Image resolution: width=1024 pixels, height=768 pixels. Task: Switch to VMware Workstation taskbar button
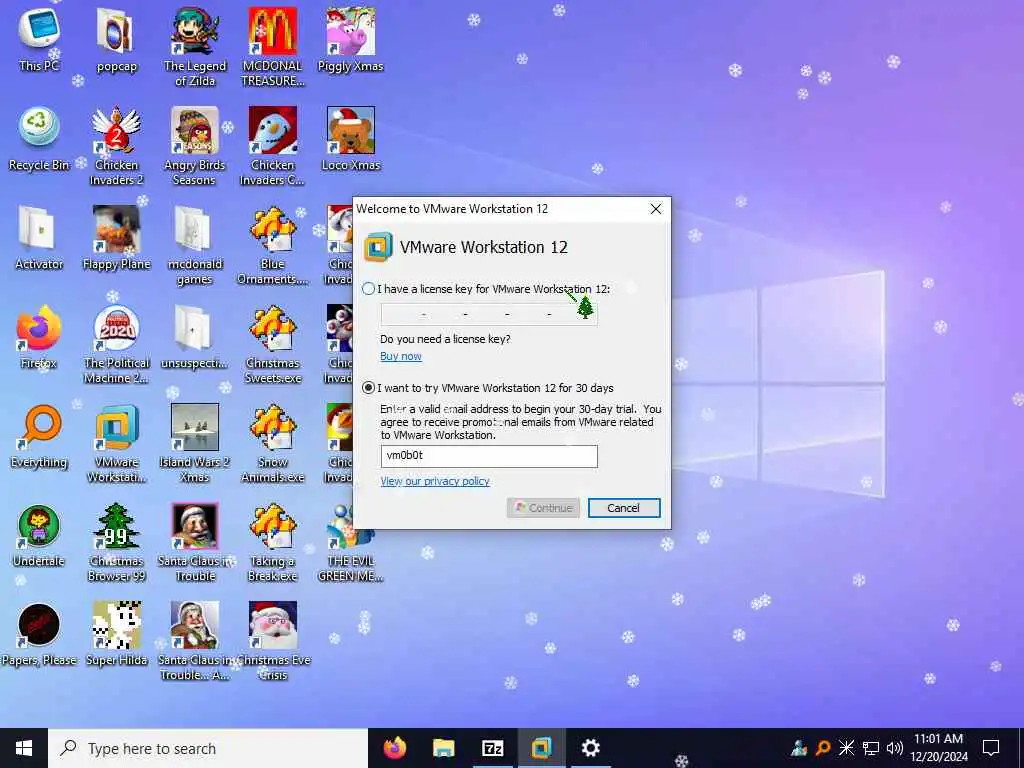pos(541,748)
